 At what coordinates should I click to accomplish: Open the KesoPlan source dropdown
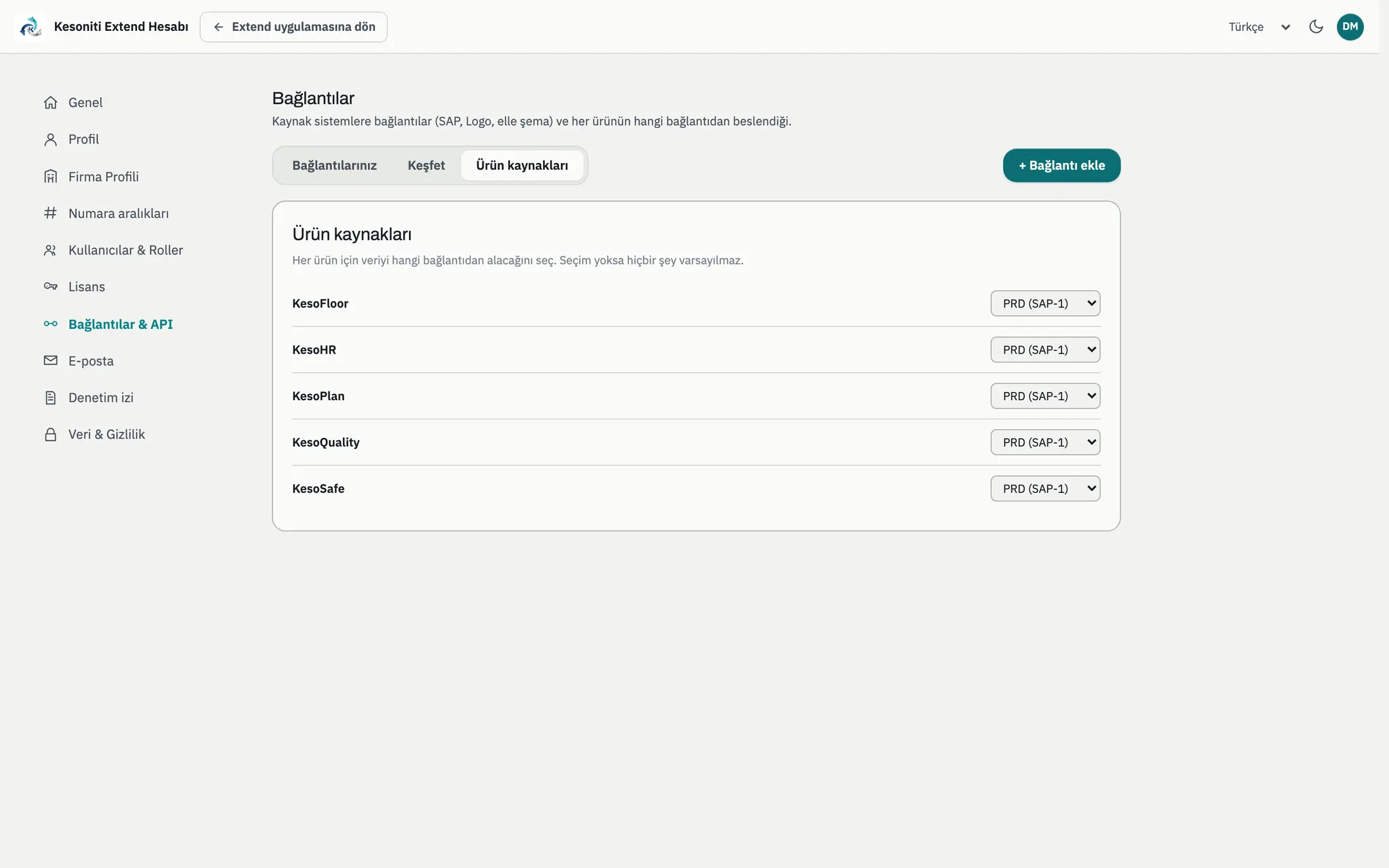(x=1045, y=396)
